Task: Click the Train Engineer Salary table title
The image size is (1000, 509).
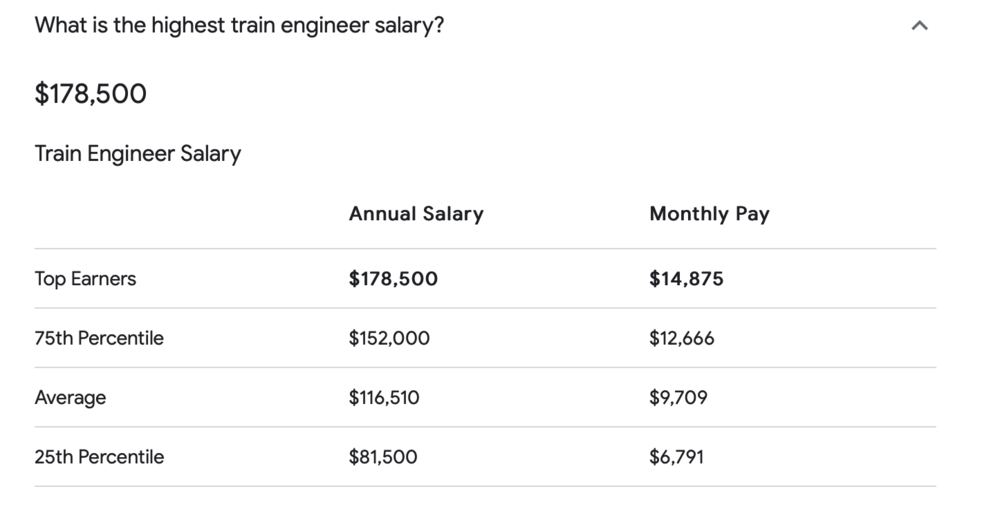Action: pos(138,154)
